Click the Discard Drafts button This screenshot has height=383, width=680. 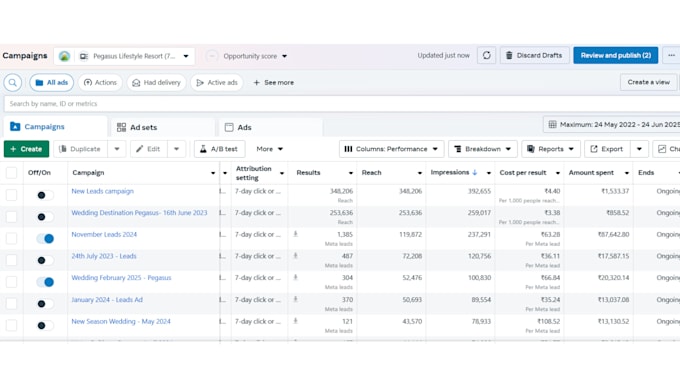534,56
